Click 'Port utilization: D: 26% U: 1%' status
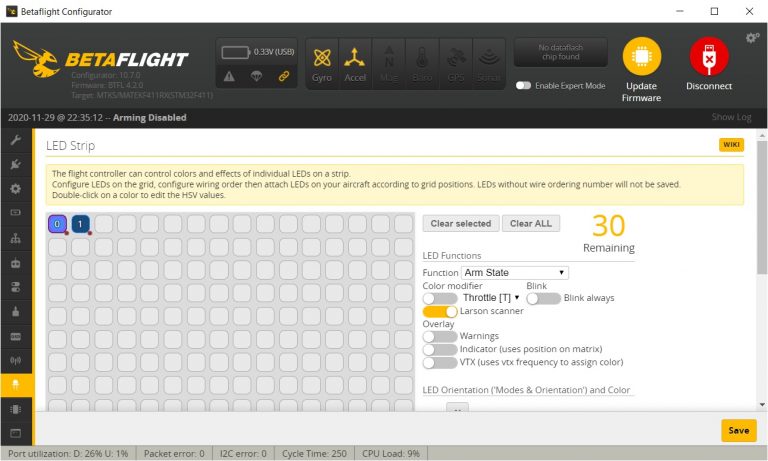This screenshot has width=768, height=461. pyautogui.click(x=68, y=454)
